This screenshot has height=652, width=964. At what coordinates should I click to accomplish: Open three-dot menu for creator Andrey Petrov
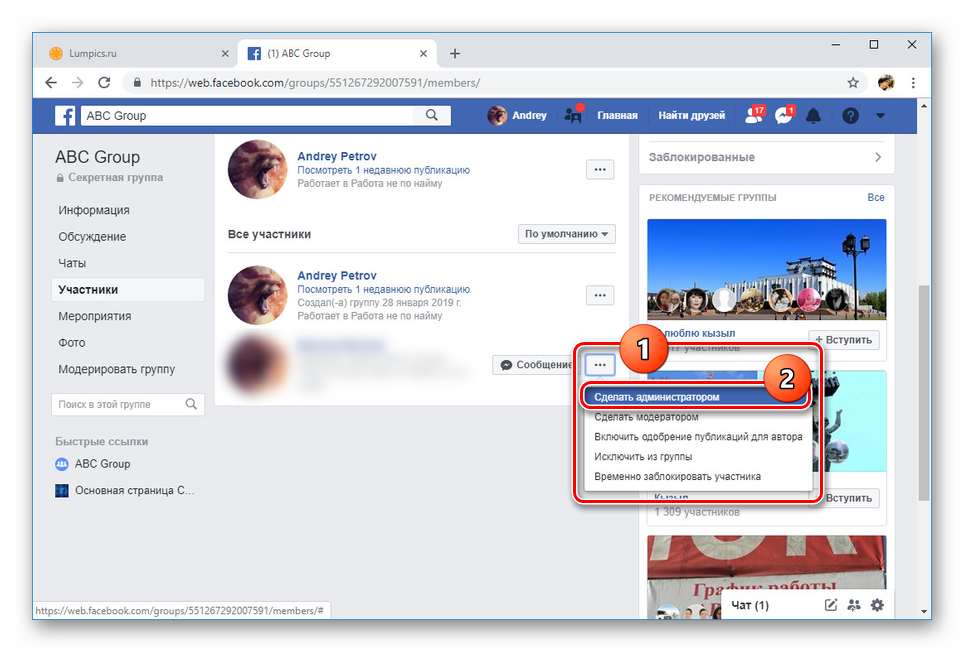pyautogui.click(x=600, y=295)
